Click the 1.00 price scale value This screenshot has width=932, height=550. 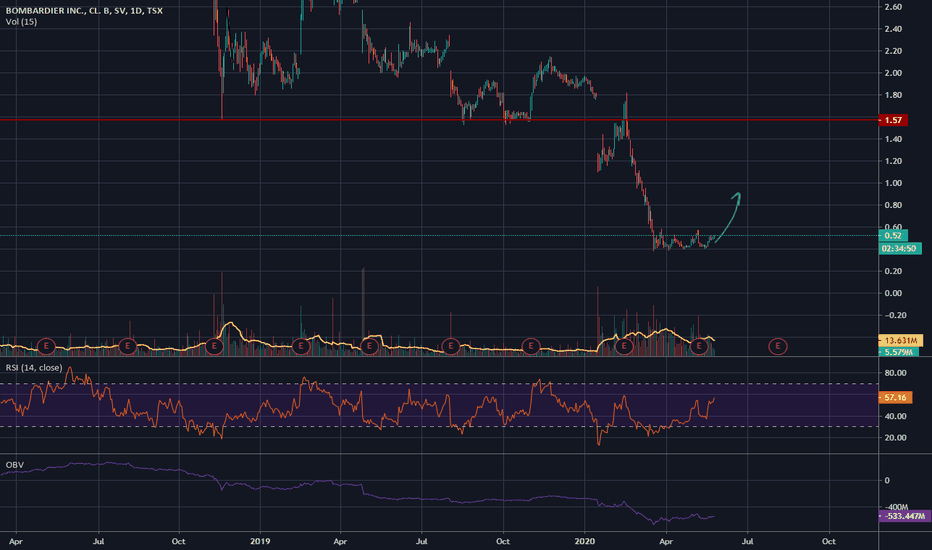click(x=893, y=183)
